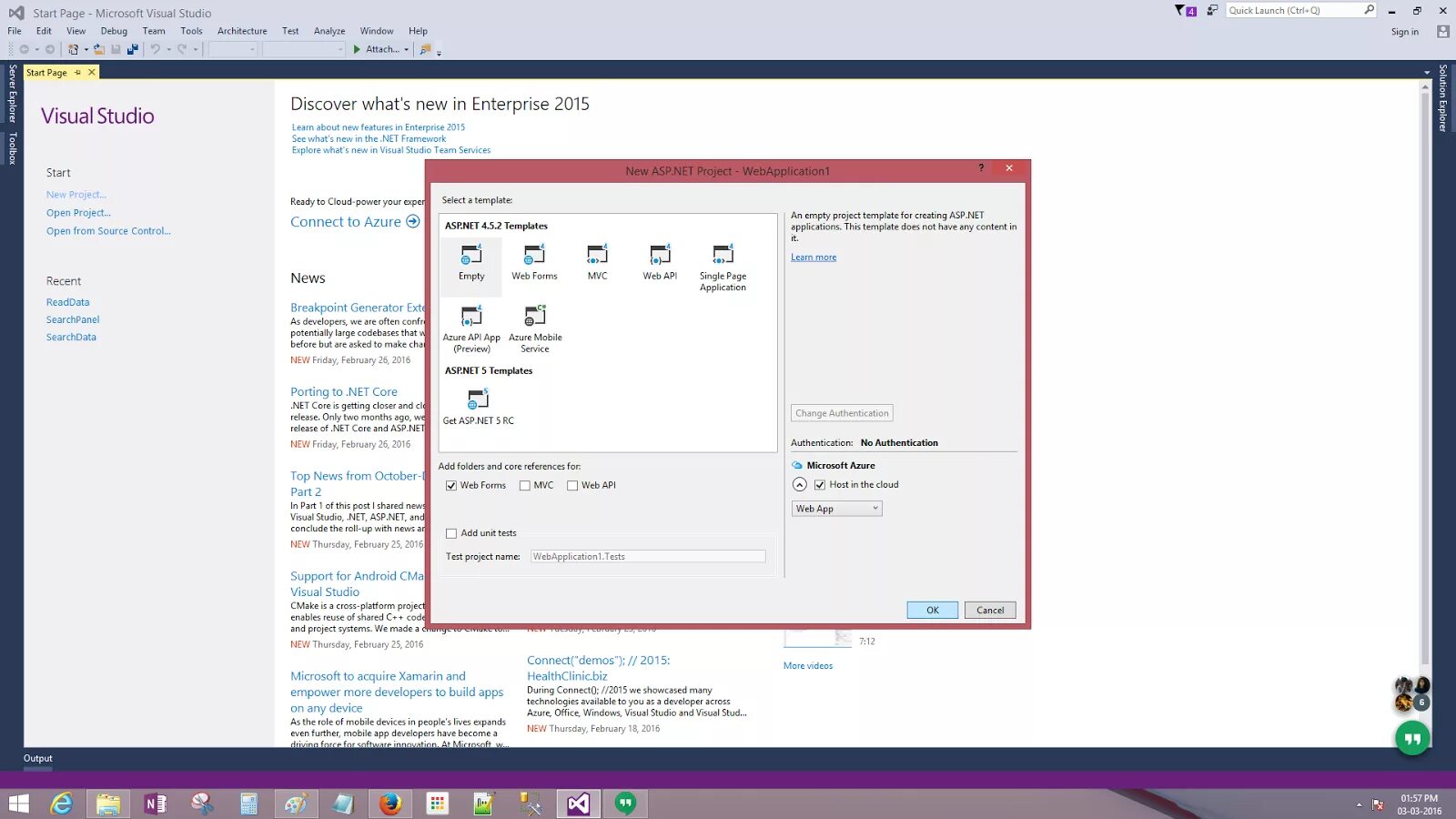Click the Redo toolbar icon

(182, 49)
